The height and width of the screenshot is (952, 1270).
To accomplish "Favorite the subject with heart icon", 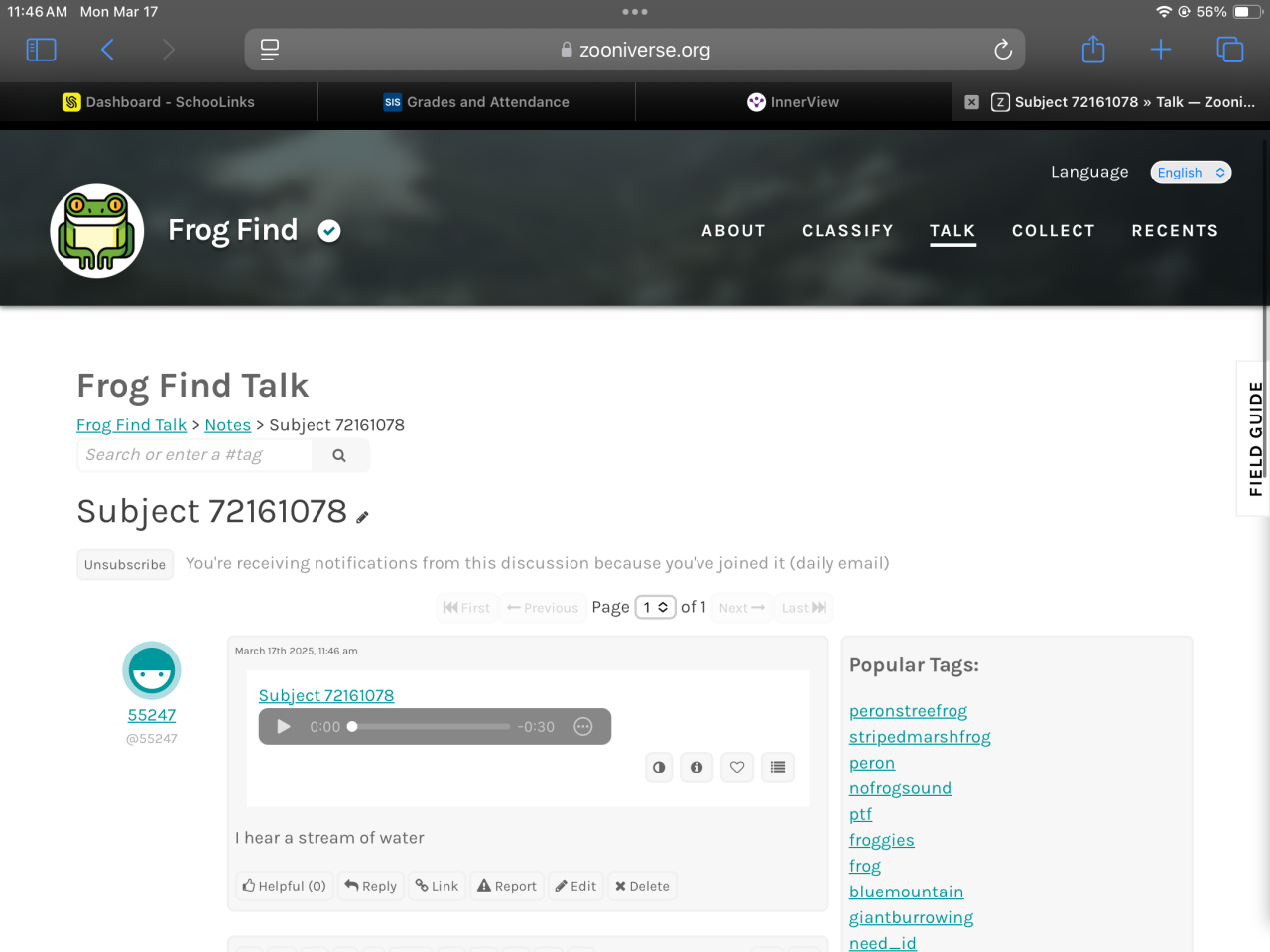I will click(x=737, y=768).
